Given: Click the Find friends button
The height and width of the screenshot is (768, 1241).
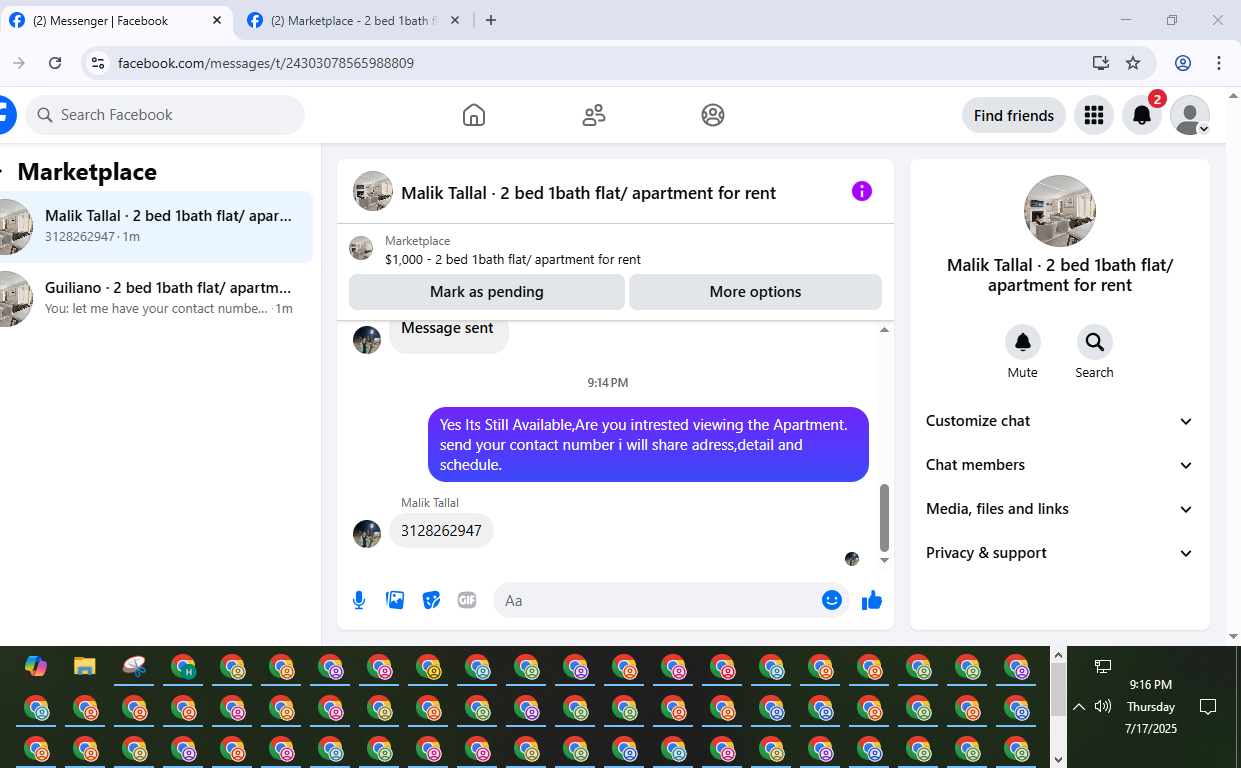Looking at the screenshot, I should point(1014,115).
